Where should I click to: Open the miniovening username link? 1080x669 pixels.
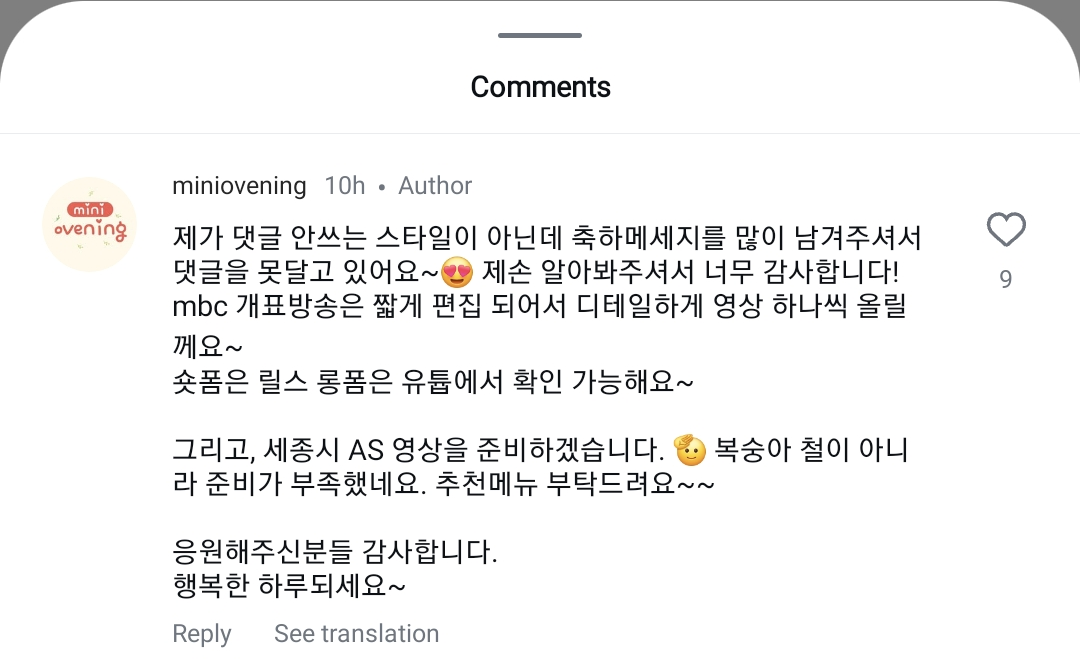point(239,186)
